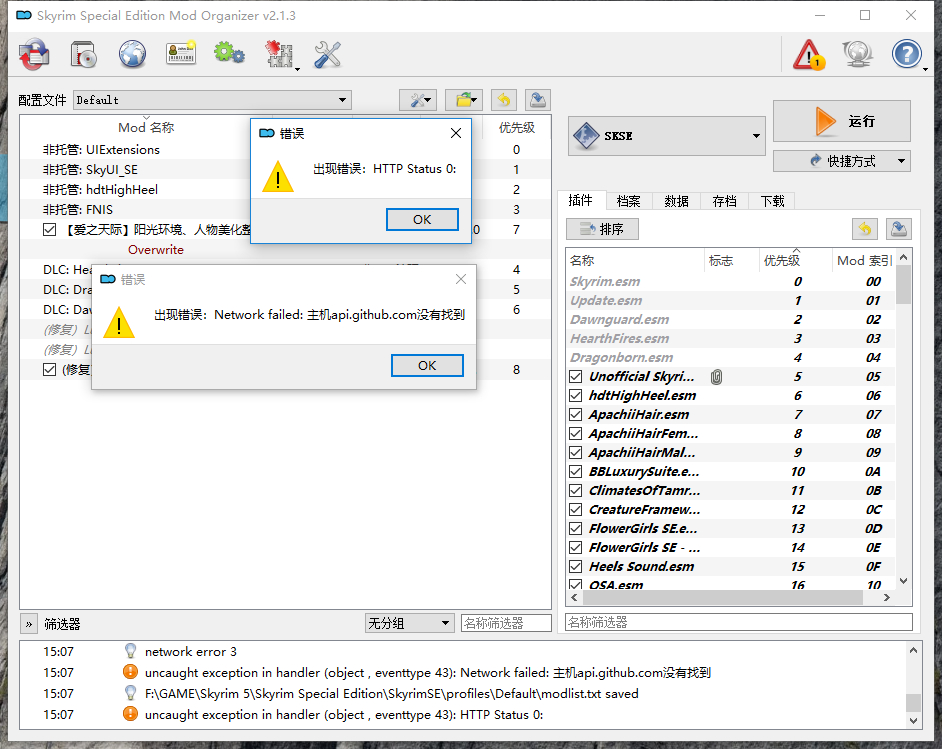Sort mods by Mod 名称 column header
942x749 pixels.
(x=146, y=127)
